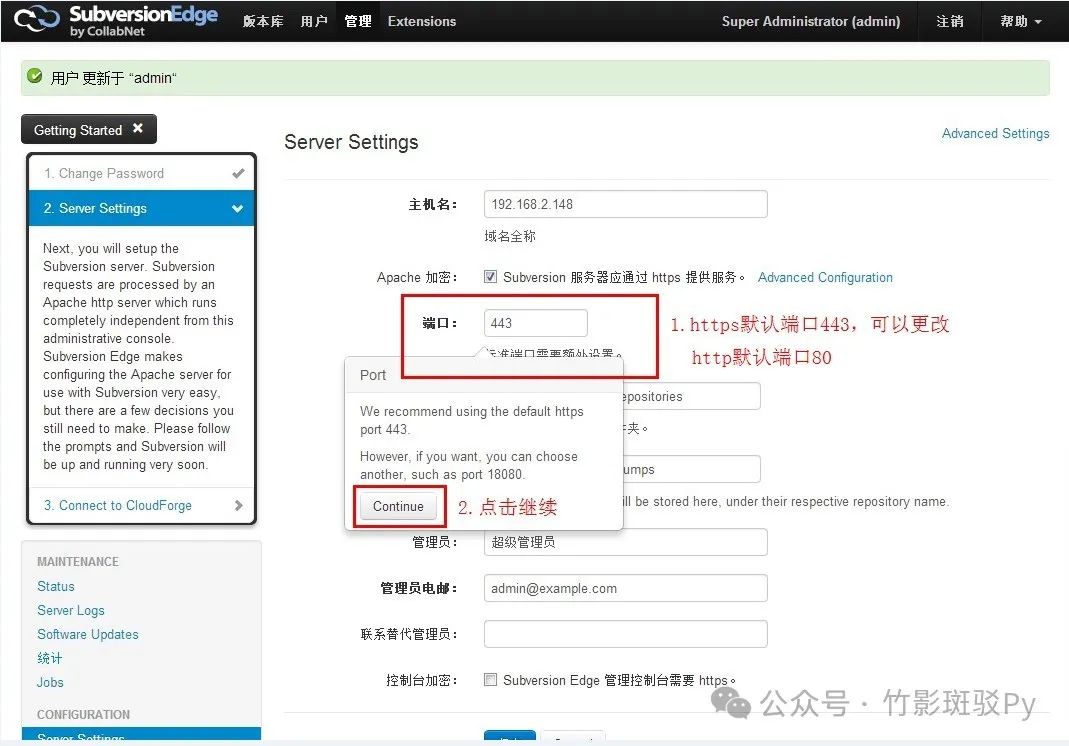Click the 联系替代管理员 input field

click(625, 634)
